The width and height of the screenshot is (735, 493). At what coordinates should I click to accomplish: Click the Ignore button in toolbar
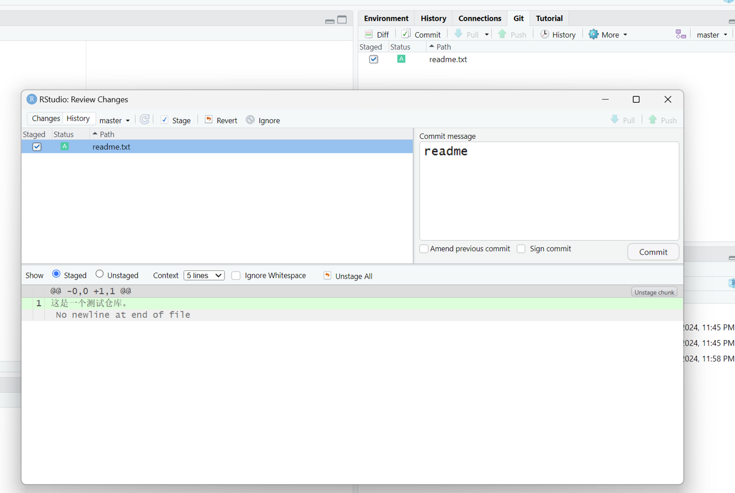(x=263, y=120)
